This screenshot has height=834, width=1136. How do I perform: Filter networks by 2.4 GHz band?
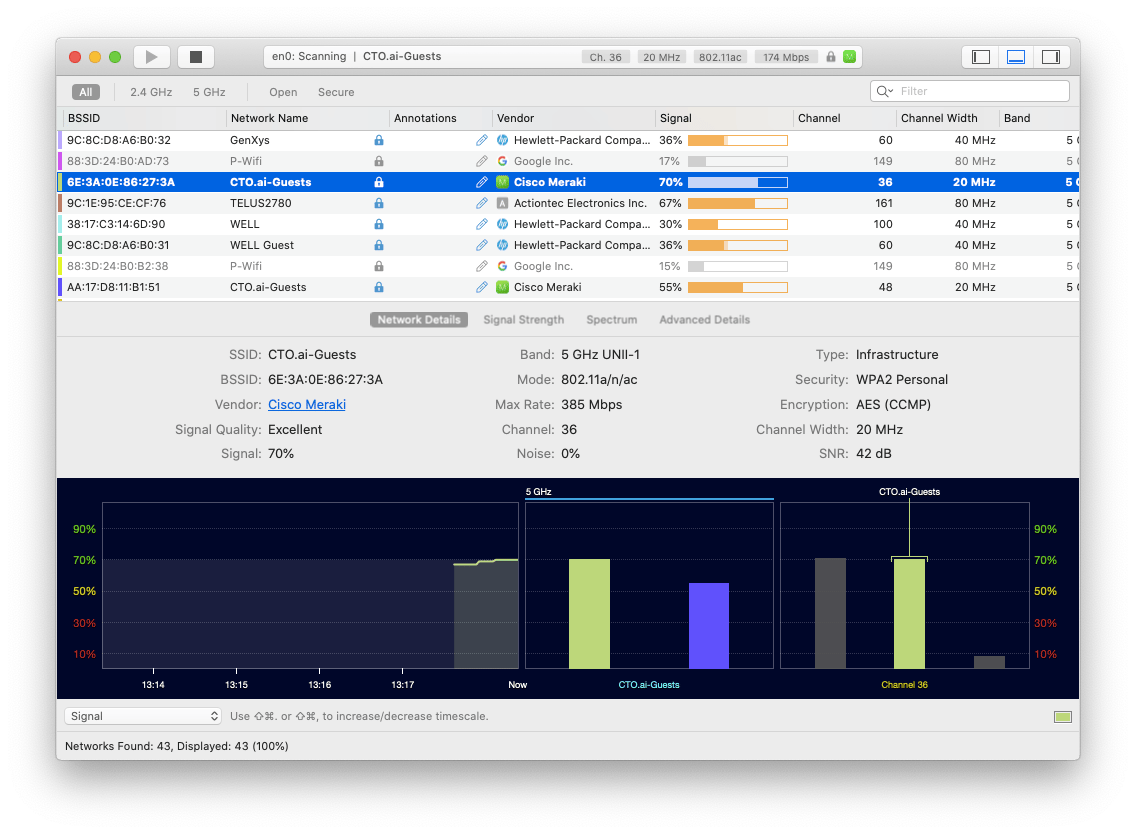pyautogui.click(x=151, y=92)
